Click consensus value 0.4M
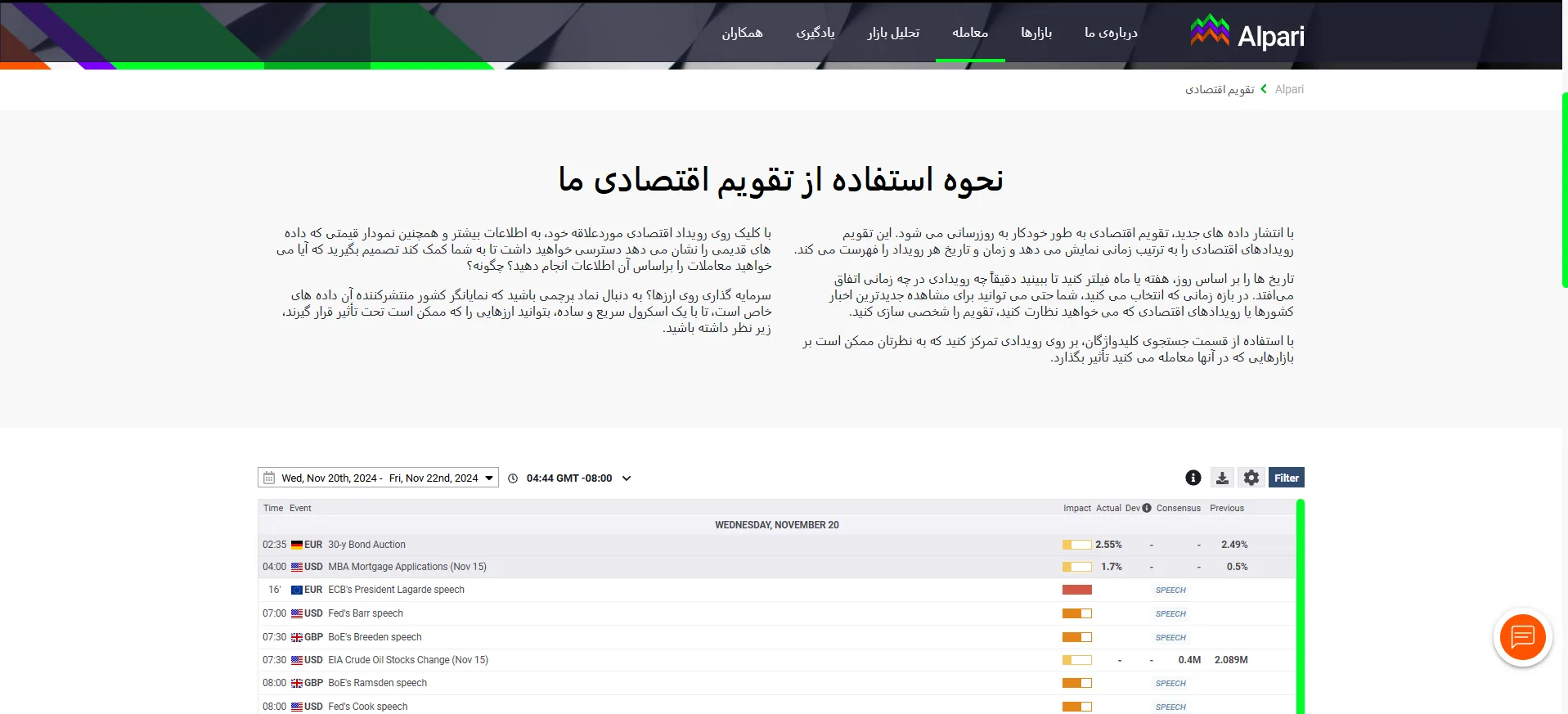The height and width of the screenshot is (714, 1568). tap(1189, 660)
